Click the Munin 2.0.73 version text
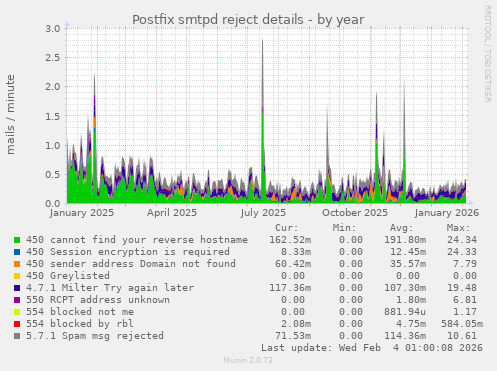497x371 pixels. [x=248, y=360]
